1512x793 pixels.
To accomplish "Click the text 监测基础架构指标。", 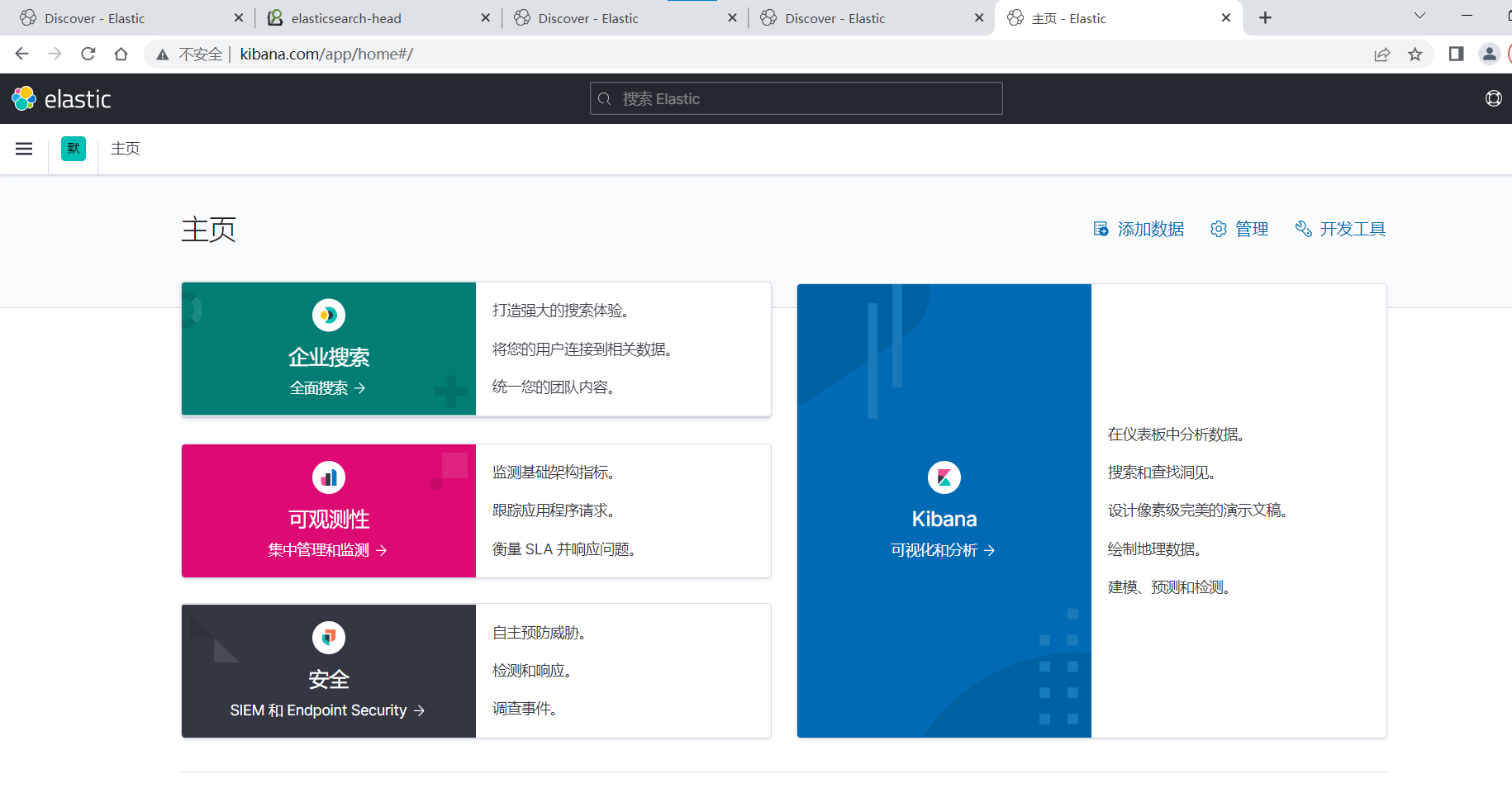I will 555,472.
